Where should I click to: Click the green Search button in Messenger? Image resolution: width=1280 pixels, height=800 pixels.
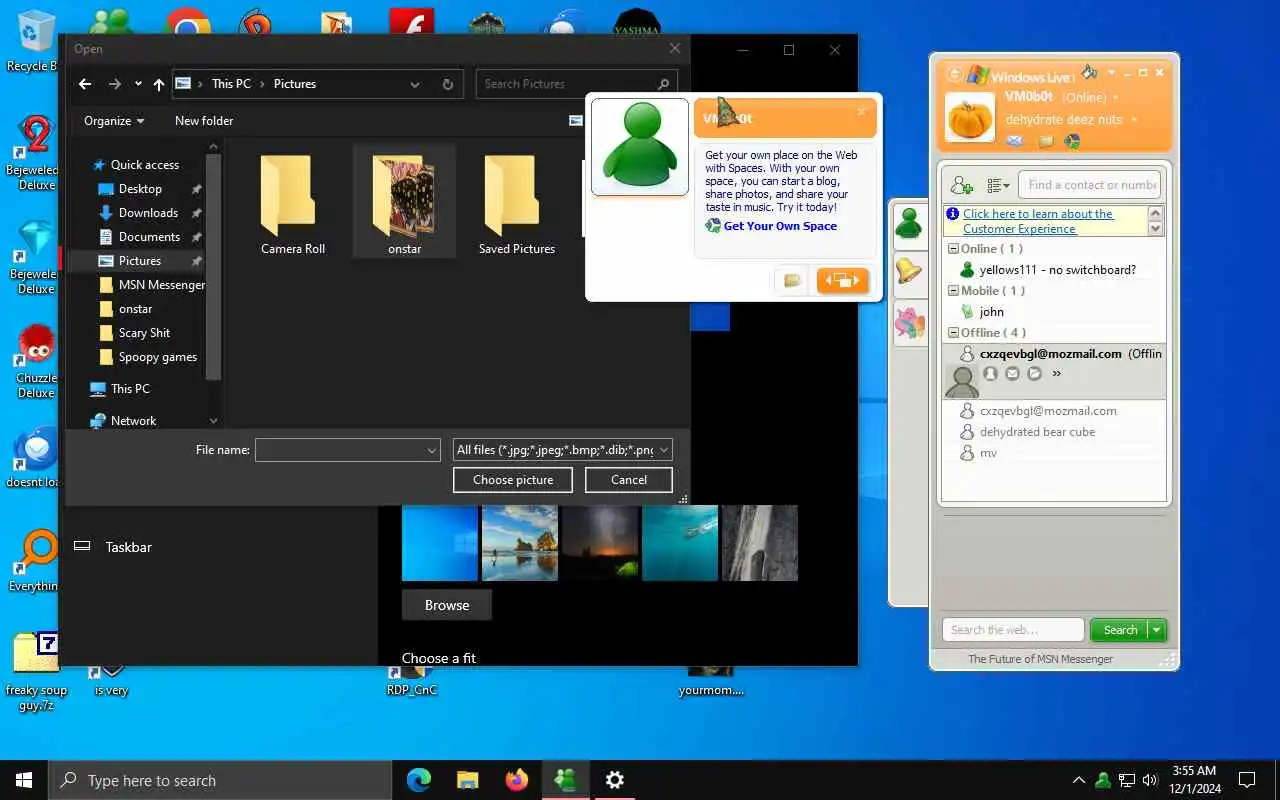coord(1119,630)
